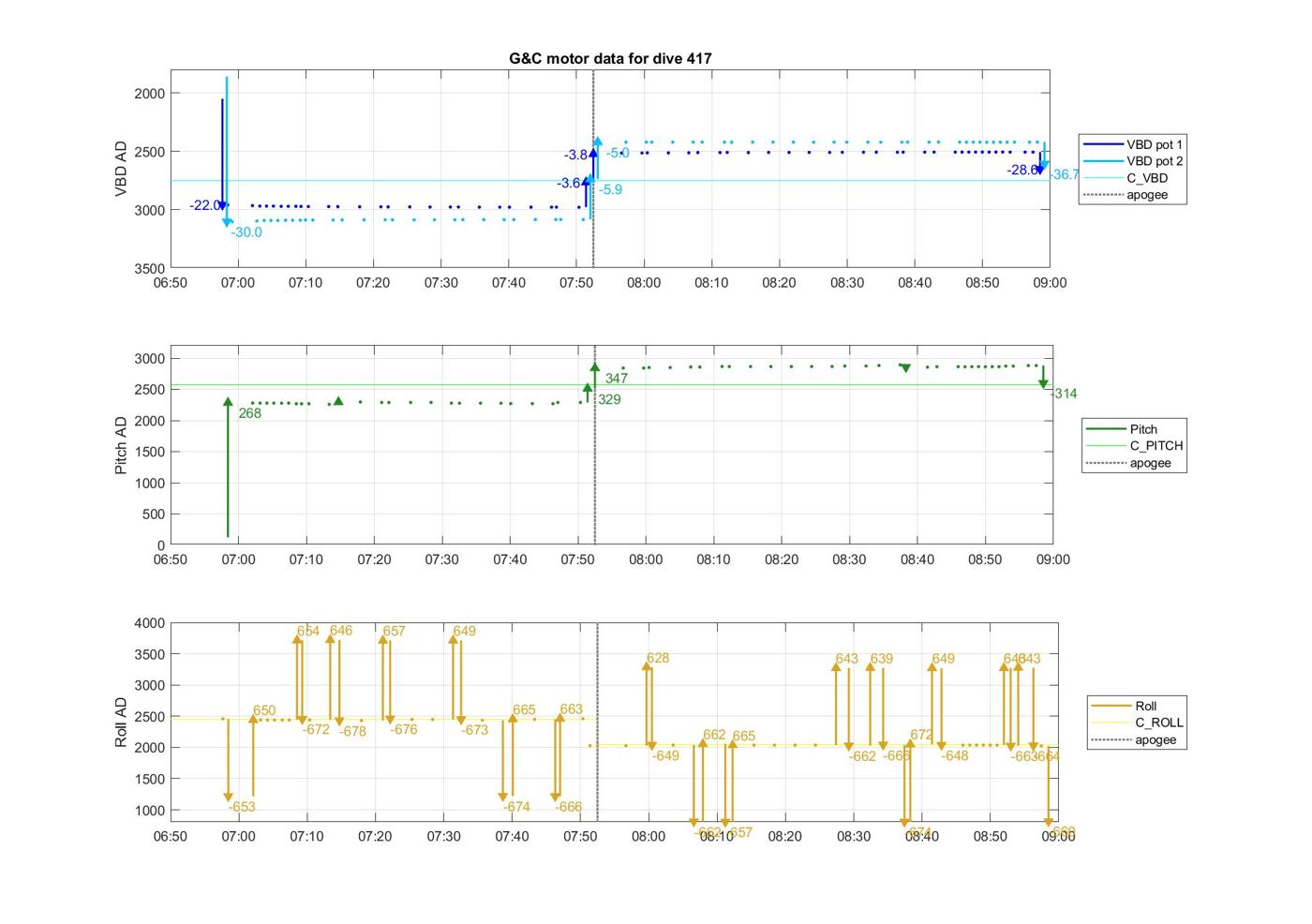This screenshot has width=1312, height=924.
Task: Select the 'C_VBD' legend entry
Action: point(1126,178)
